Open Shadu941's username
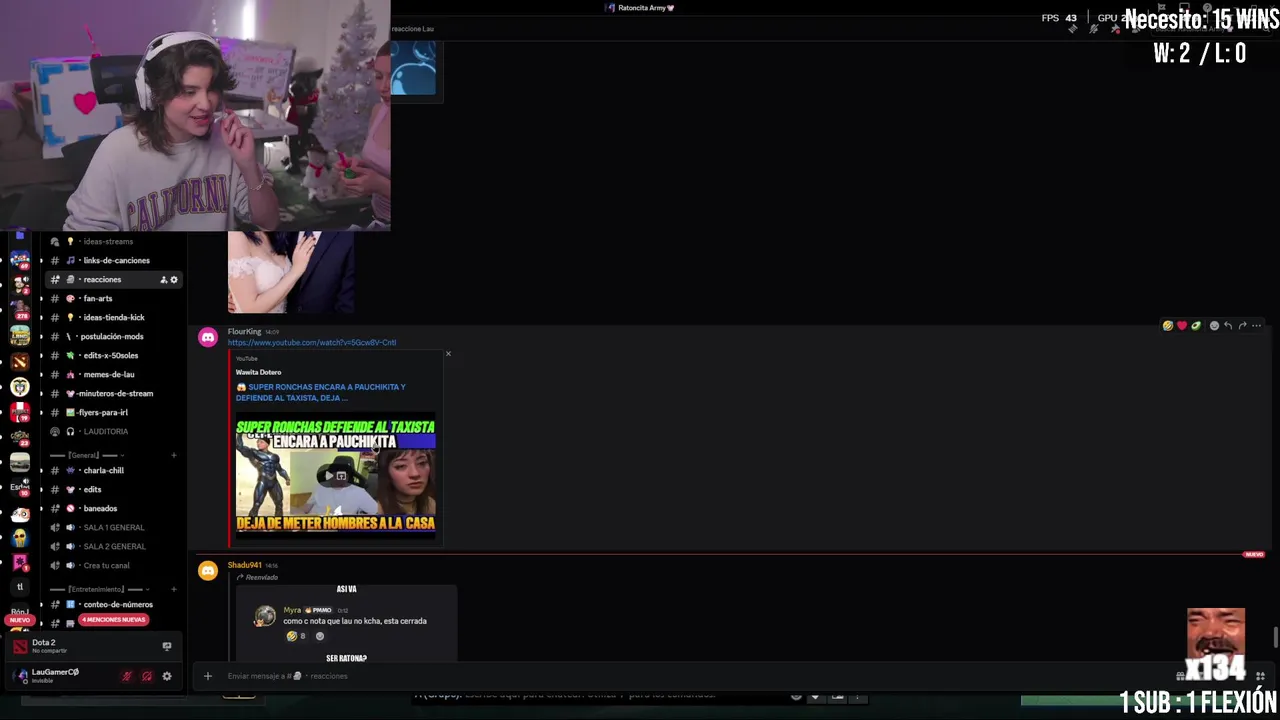 tap(244, 565)
